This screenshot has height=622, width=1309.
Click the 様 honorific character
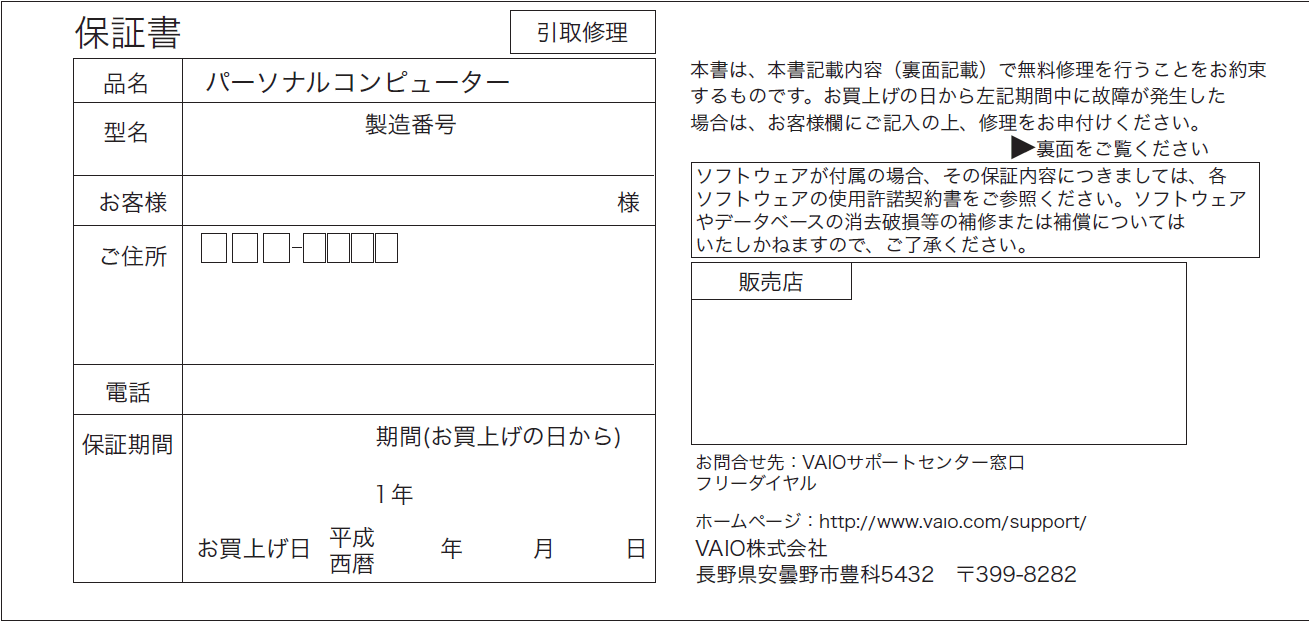[x=628, y=203]
